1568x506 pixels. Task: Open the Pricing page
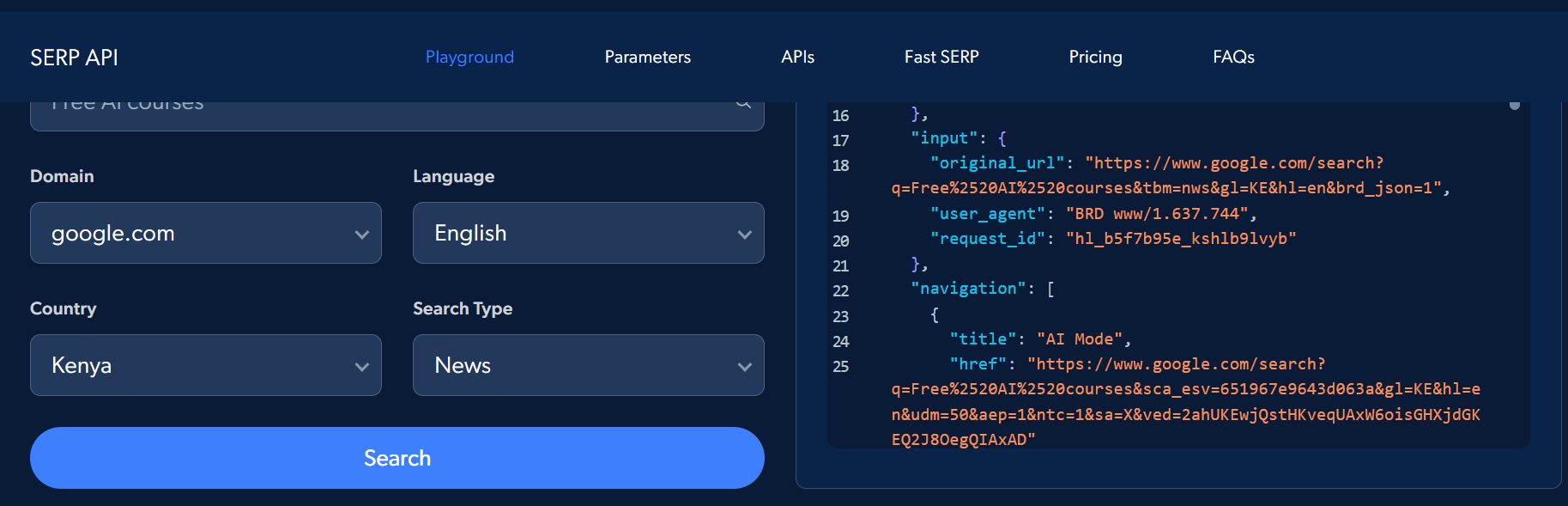pos(1095,57)
